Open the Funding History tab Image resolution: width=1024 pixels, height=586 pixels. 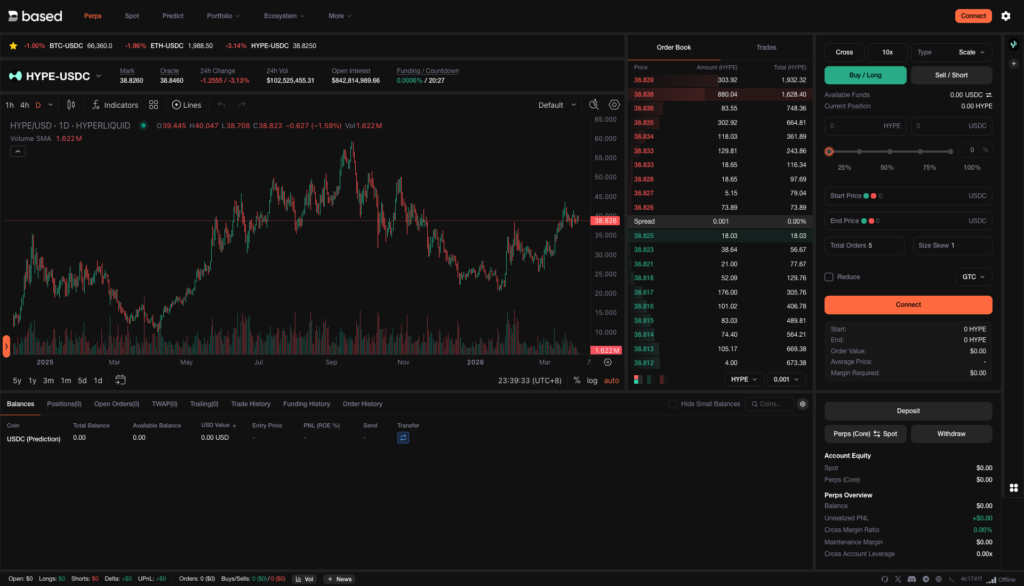click(x=306, y=404)
